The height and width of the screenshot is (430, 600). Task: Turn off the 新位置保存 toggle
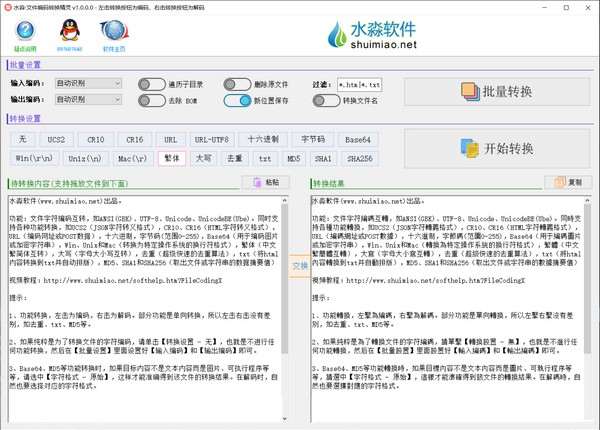point(238,100)
